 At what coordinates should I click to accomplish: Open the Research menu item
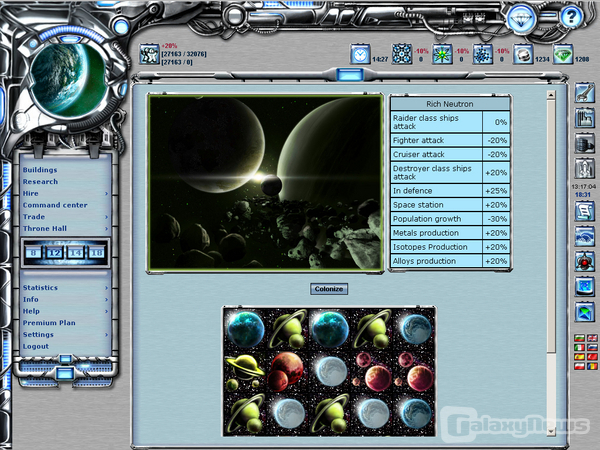tap(40, 182)
